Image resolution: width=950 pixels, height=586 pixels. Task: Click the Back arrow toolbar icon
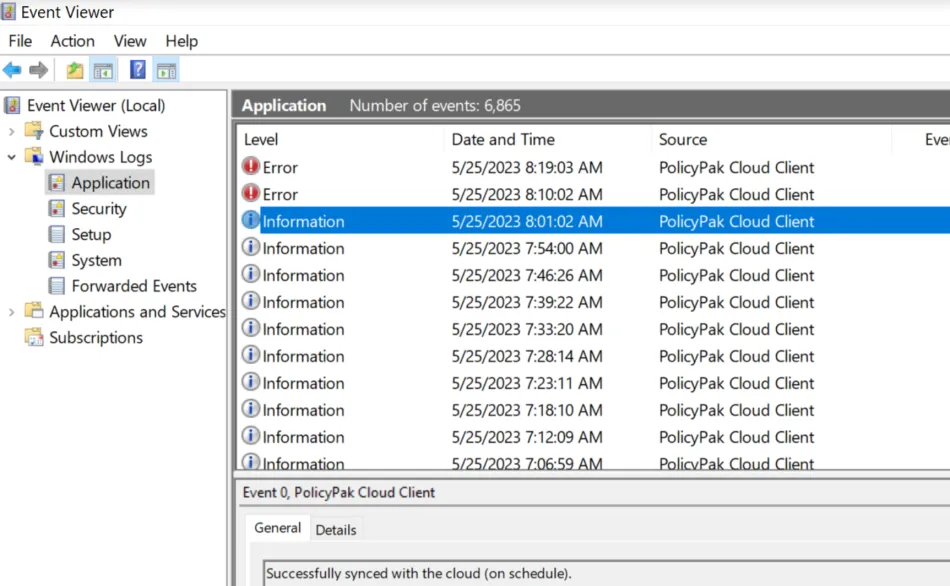click(12, 70)
